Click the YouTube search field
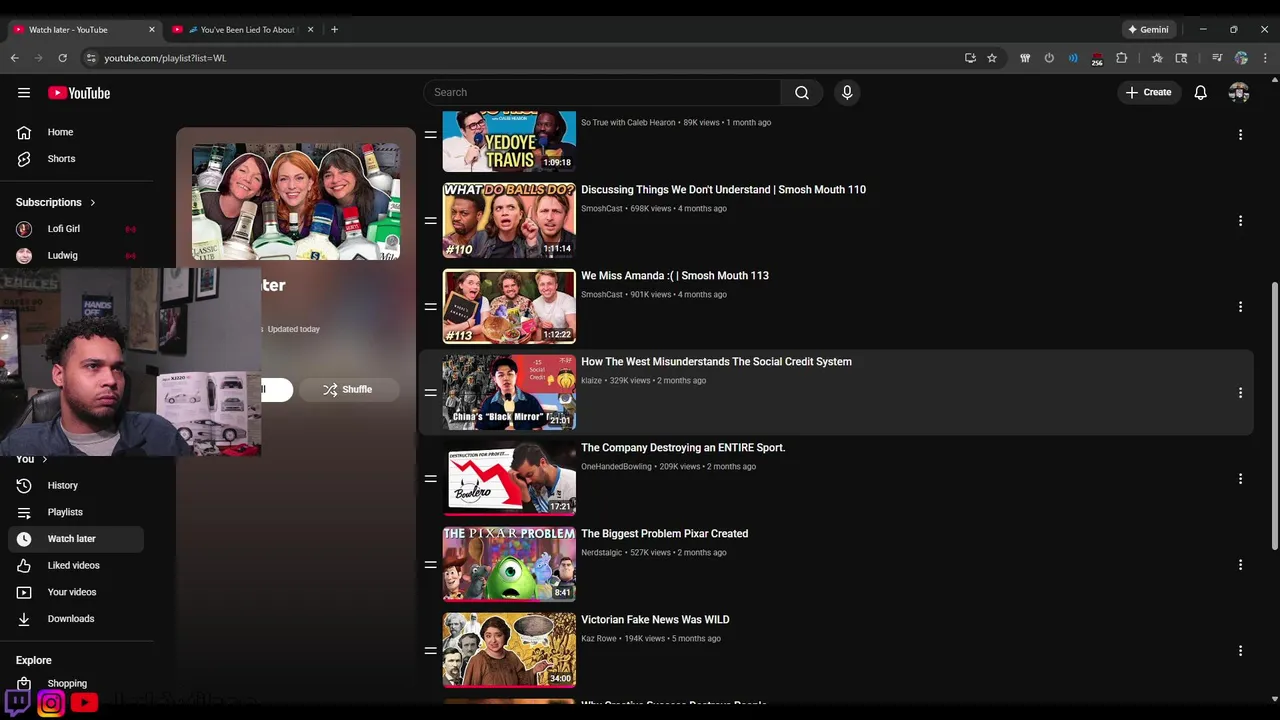The image size is (1280, 720). coord(602,93)
